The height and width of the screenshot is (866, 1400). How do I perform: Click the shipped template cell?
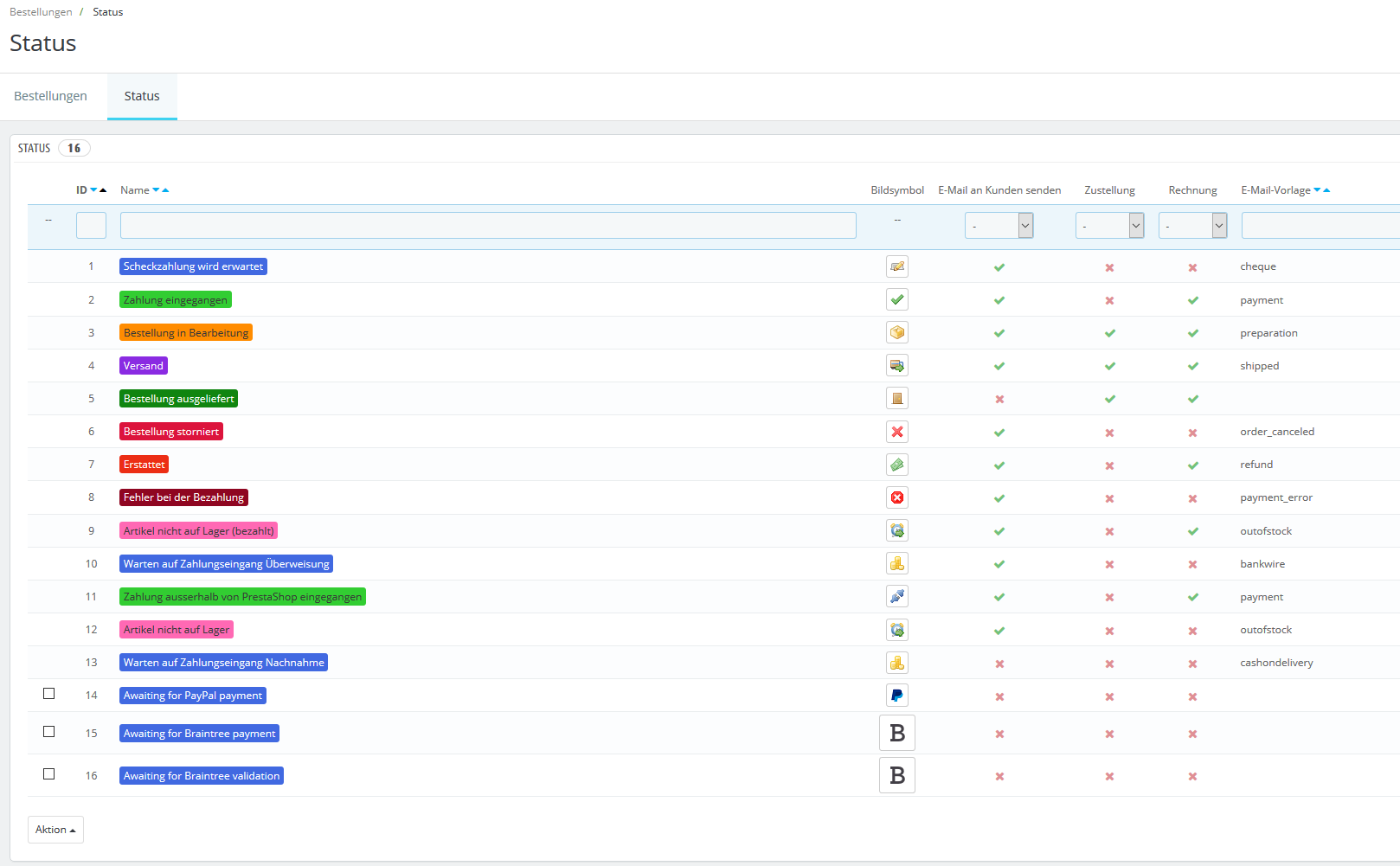pos(1259,366)
